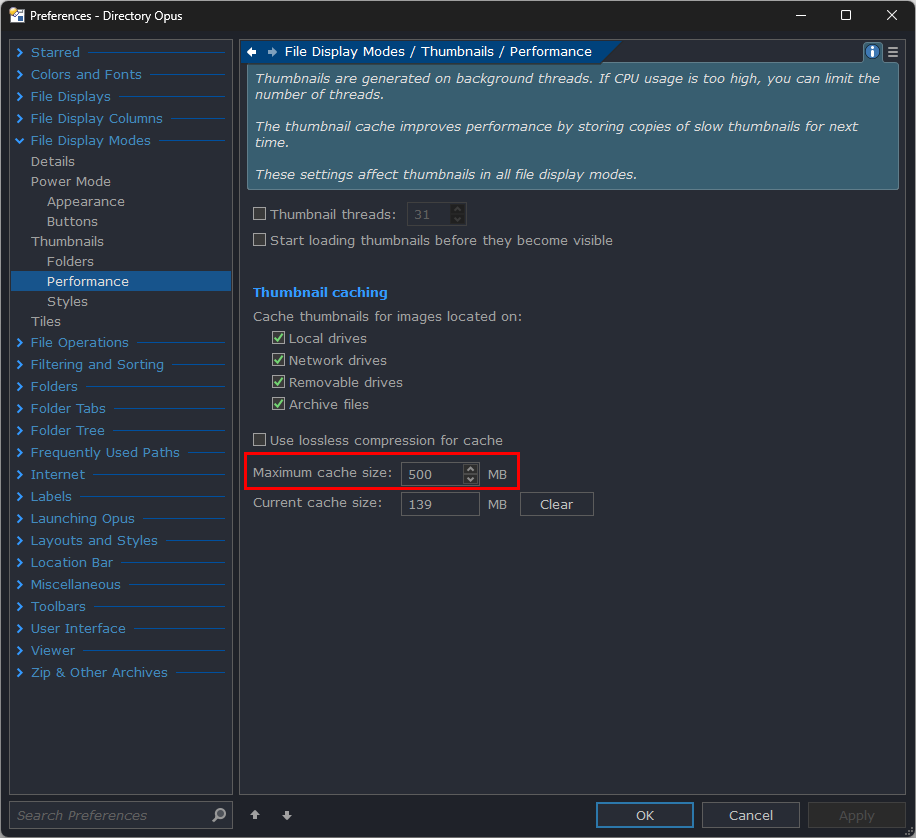Screen dimensions: 916x838
Task: Expand the Starred category
Action: 20,53
